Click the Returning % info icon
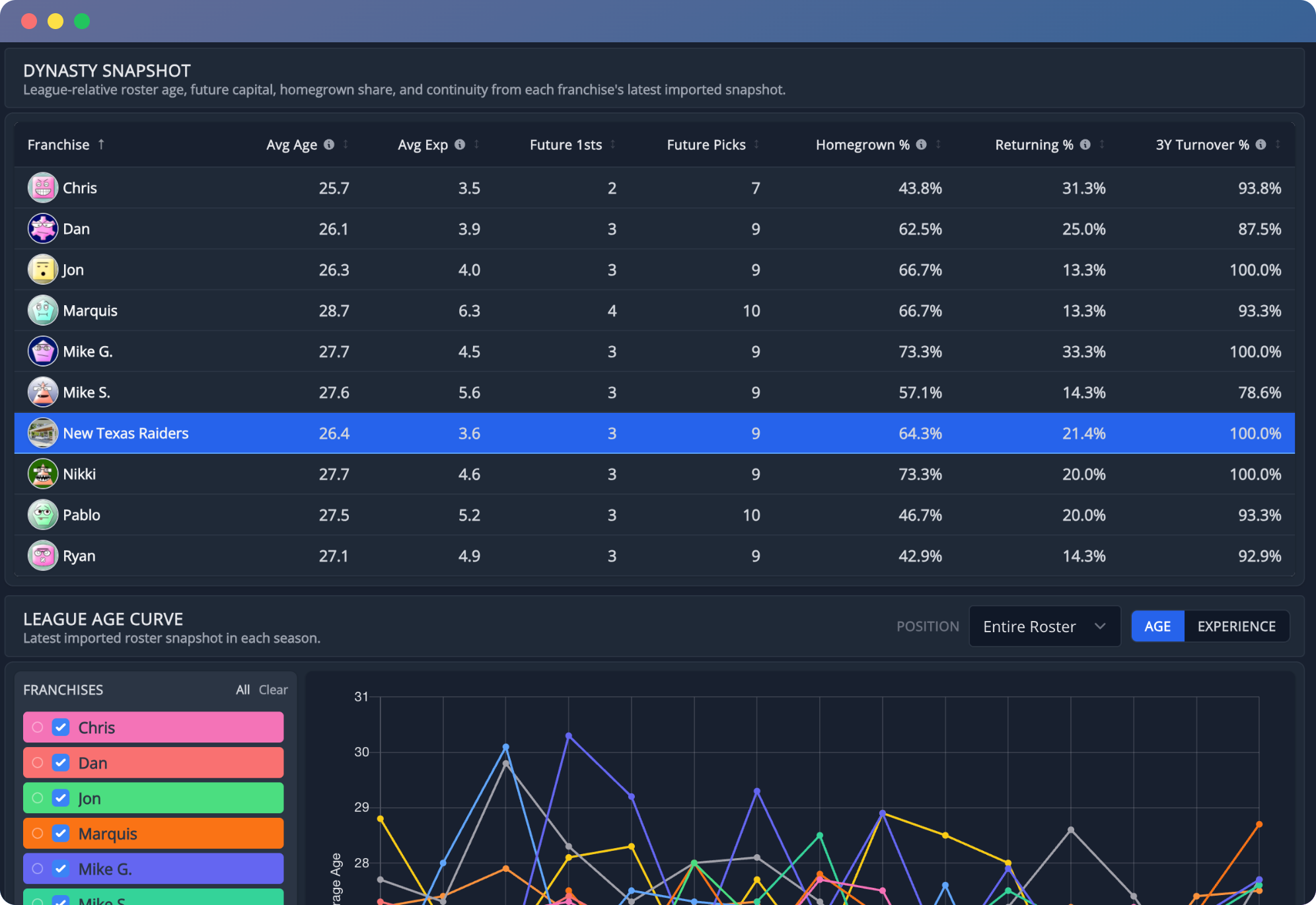The height and width of the screenshot is (905, 1316). click(x=1085, y=145)
